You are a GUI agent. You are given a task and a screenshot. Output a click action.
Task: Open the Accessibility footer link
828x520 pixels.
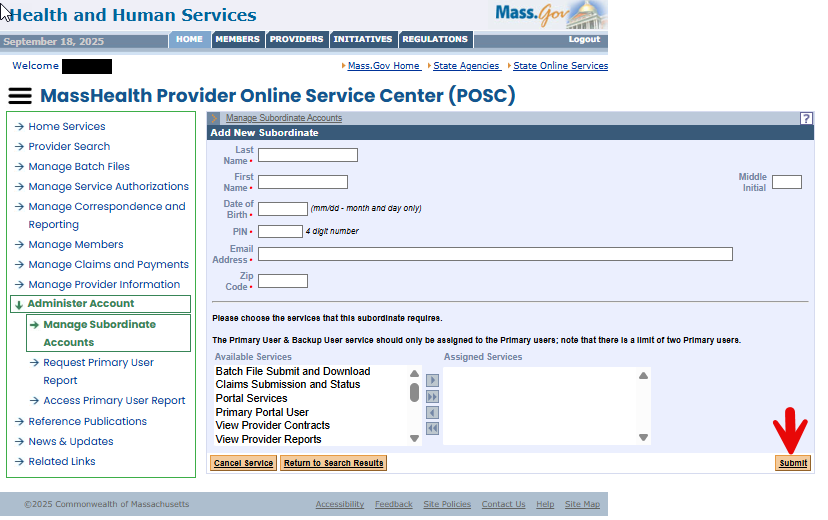340,504
